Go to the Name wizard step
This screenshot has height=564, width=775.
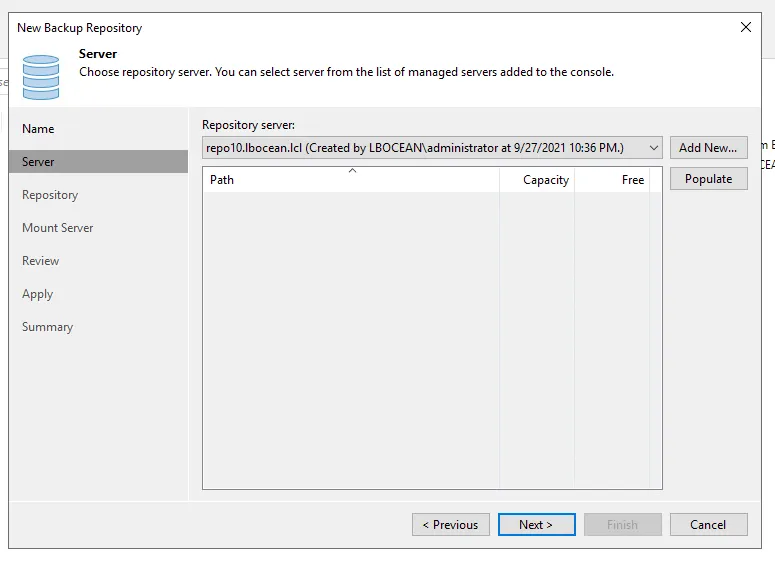39,129
